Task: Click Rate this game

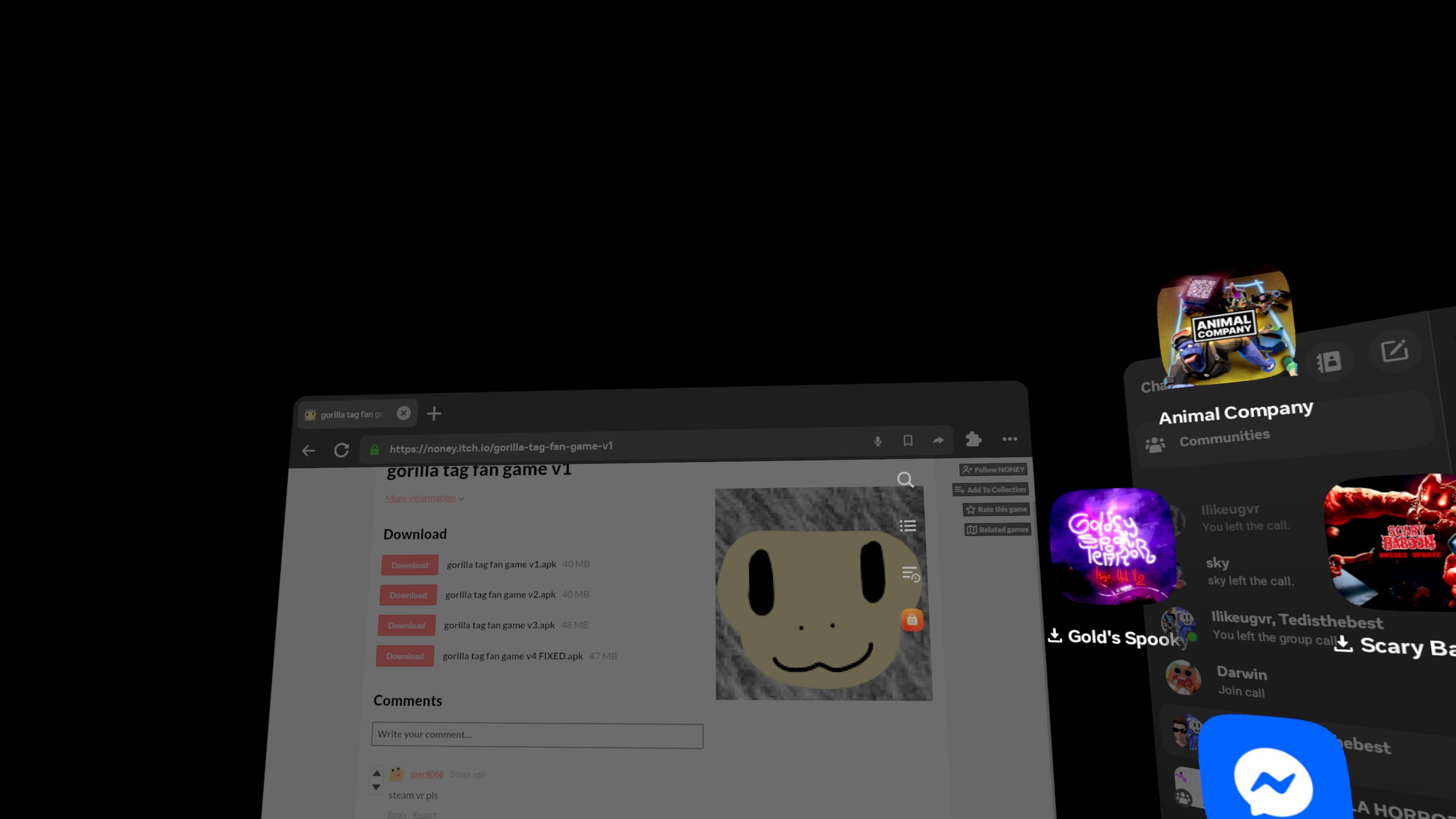Action: tap(996, 509)
